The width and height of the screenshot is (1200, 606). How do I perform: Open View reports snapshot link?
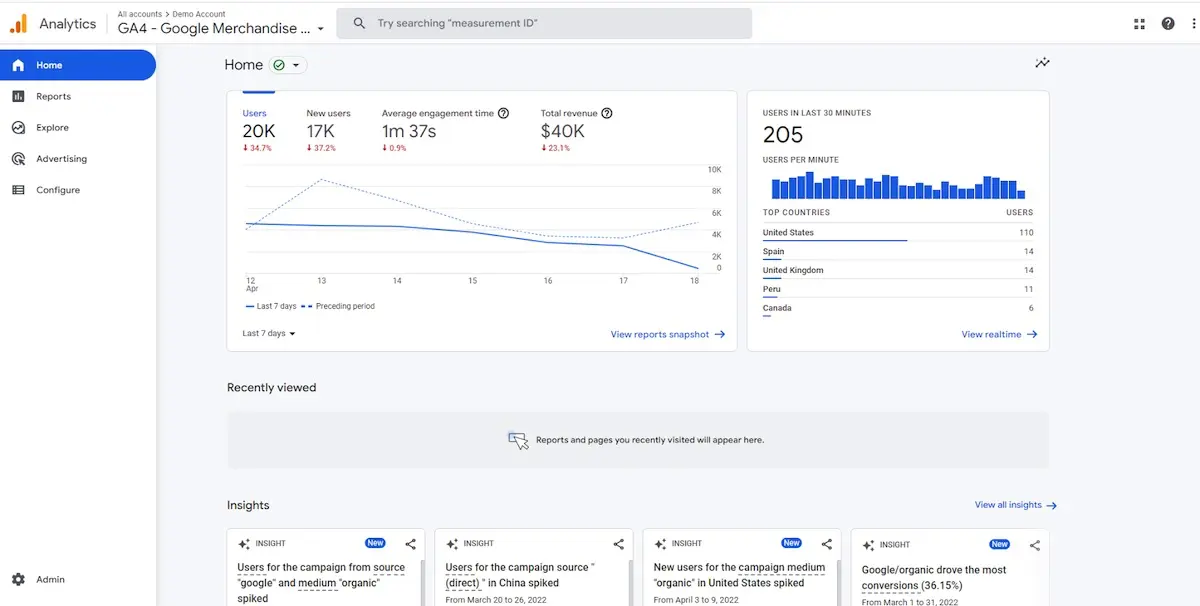(668, 334)
